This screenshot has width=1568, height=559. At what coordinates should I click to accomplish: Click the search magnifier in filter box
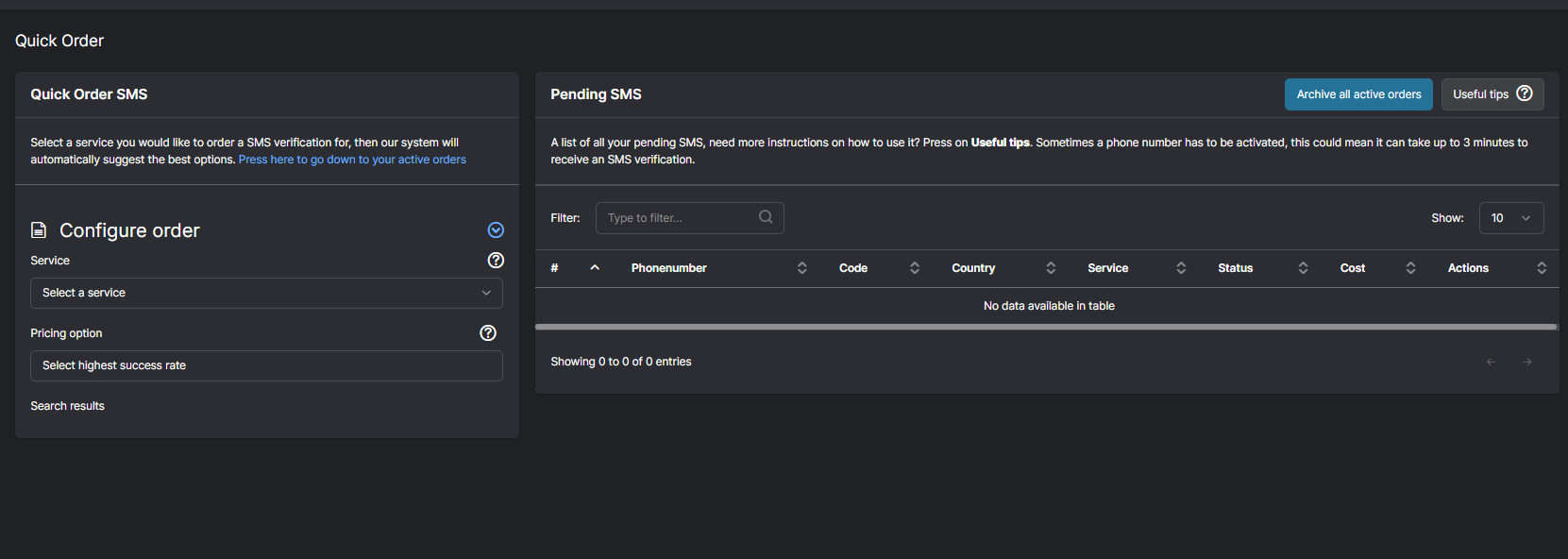[766, 217]
